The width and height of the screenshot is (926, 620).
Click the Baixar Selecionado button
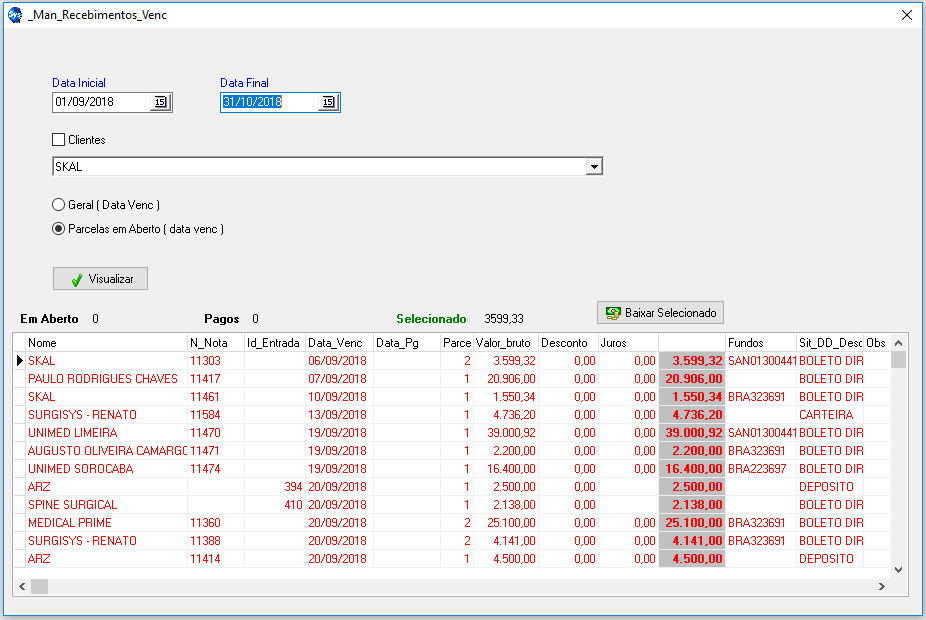tap(660, 313)
